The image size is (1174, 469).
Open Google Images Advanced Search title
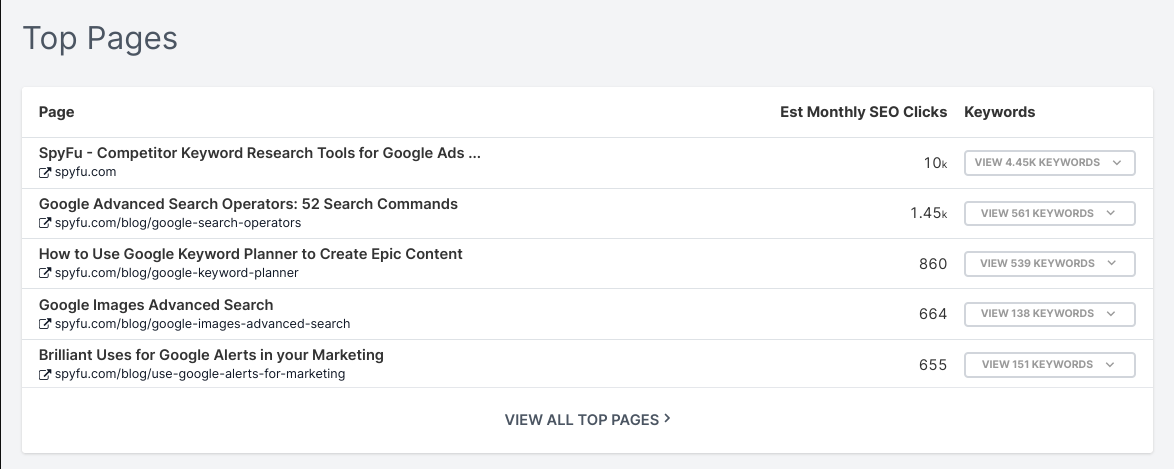tap(156, 305)
